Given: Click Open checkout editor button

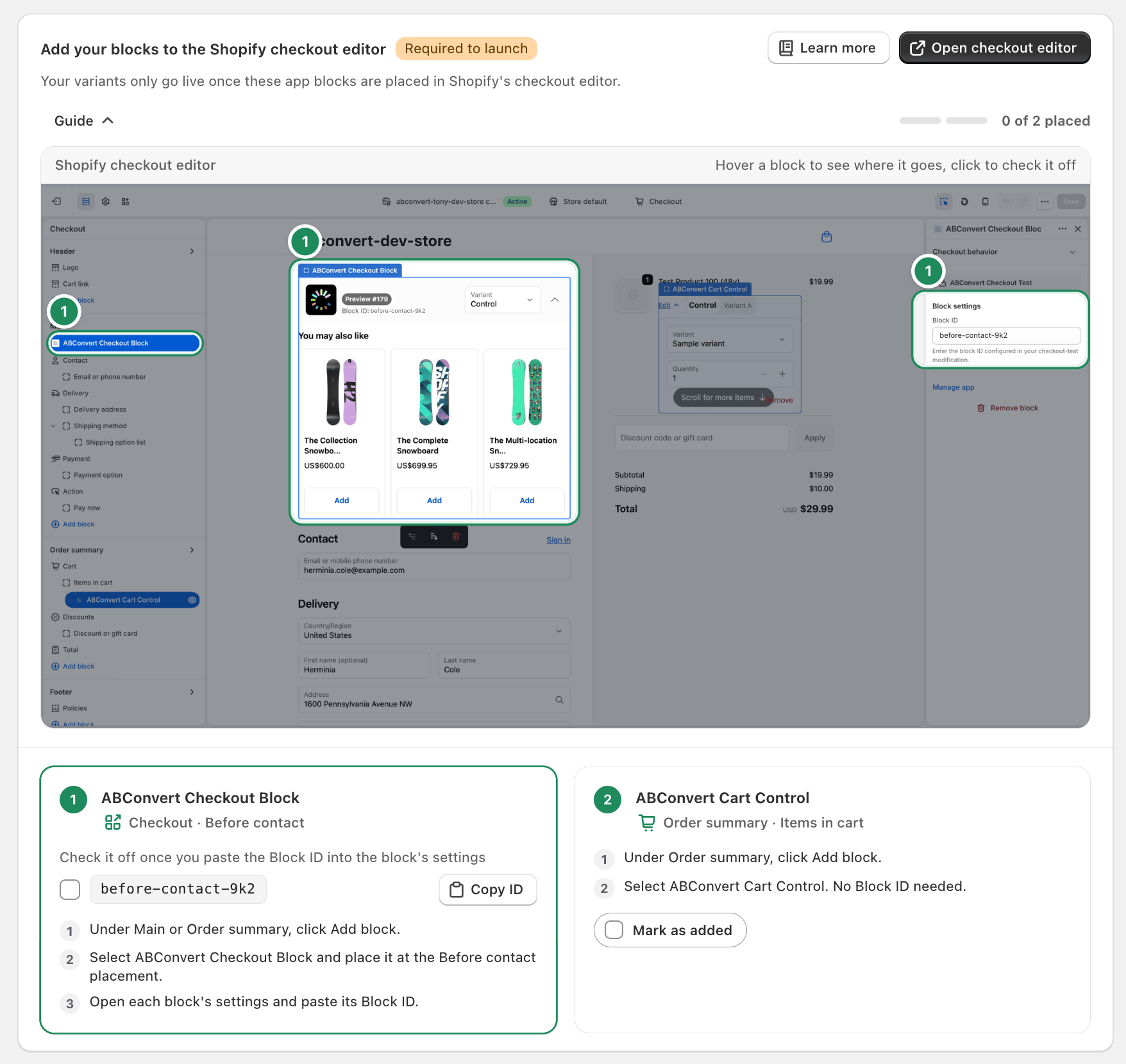Looking at the screenshot, I should [995, 48].
